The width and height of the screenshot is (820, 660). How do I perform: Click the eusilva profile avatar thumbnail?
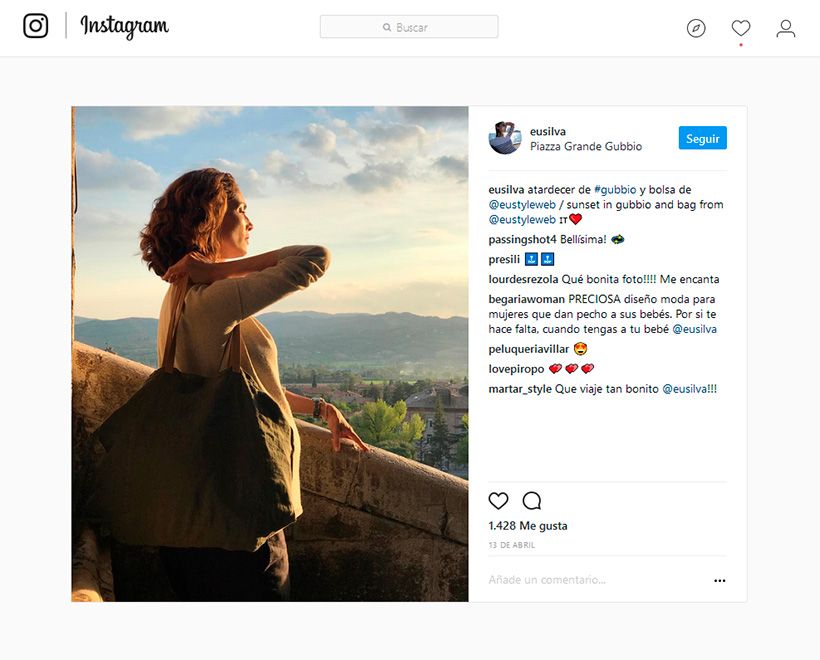pos(505,138)
